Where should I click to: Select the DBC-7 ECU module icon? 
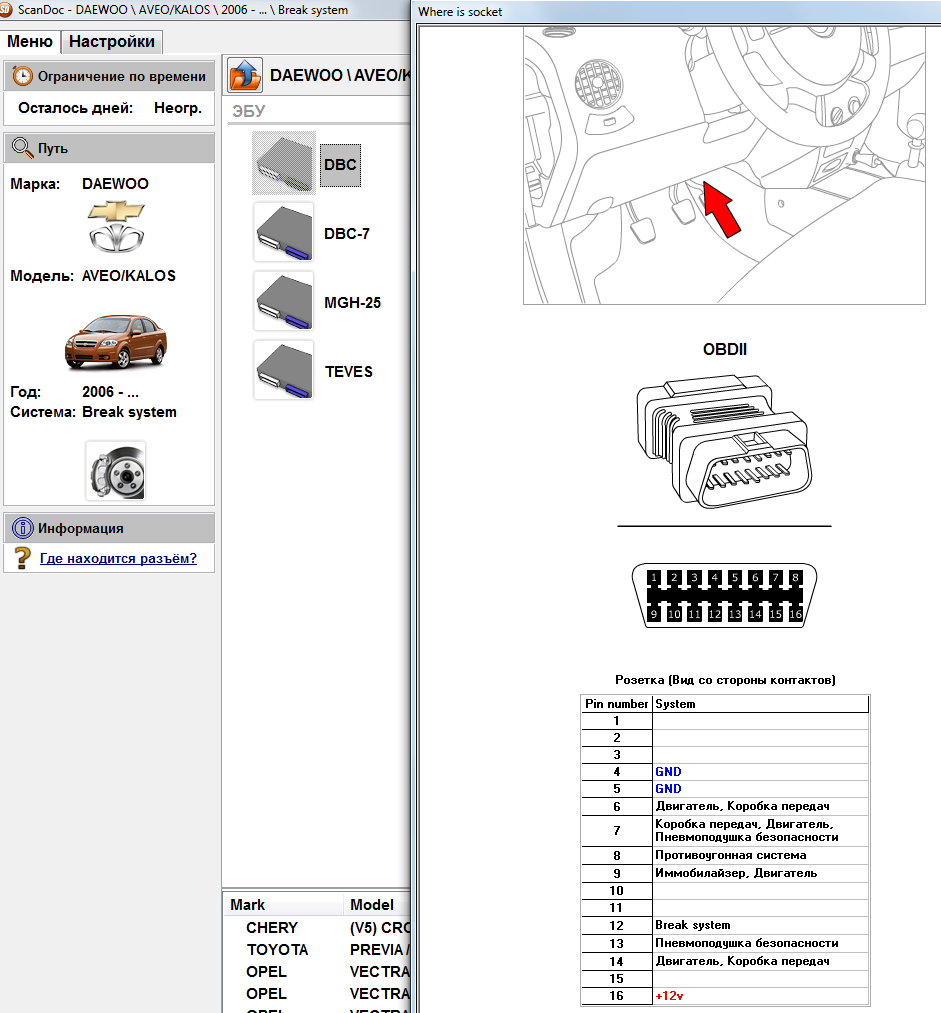pos(284,233)
